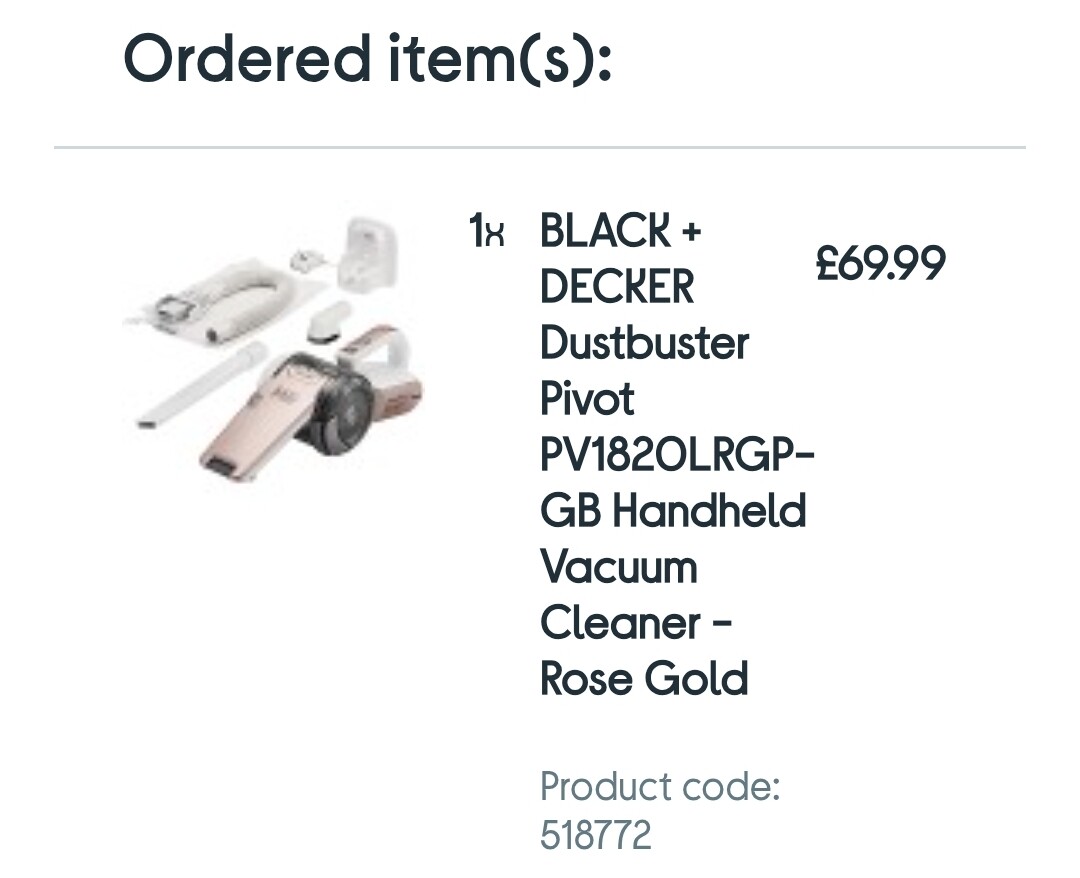The image size is (1080, 878).
Task: Click the "Product code:" label
Action: (660, 787)
